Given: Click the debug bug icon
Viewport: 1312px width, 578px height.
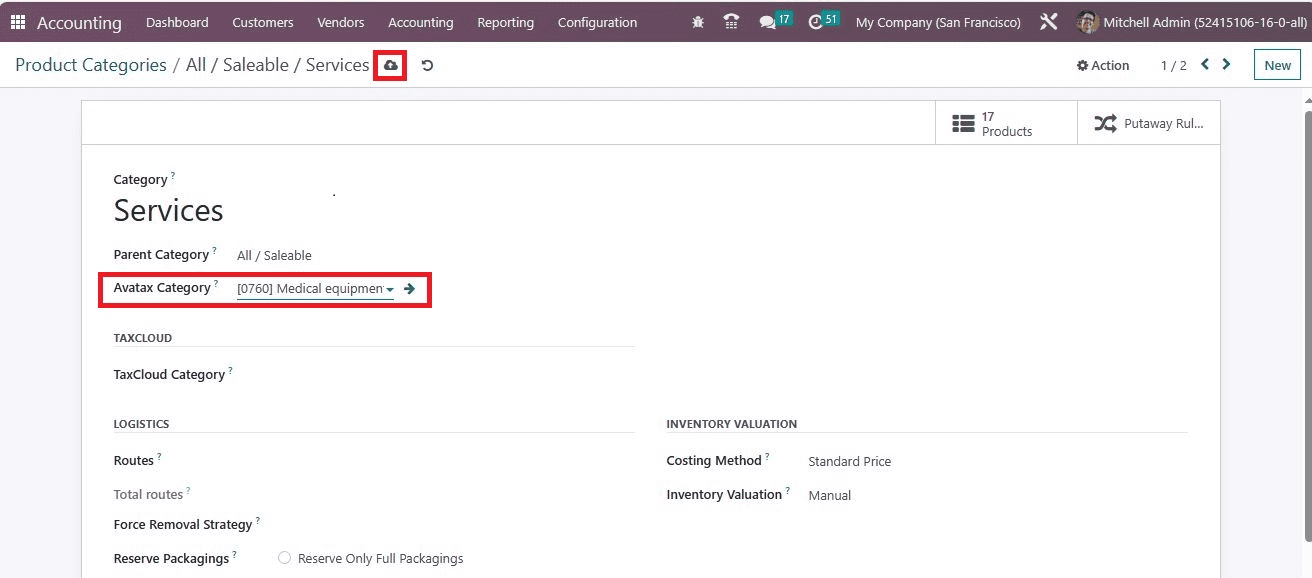Looking at the screenshot, I should click(698, 22).
